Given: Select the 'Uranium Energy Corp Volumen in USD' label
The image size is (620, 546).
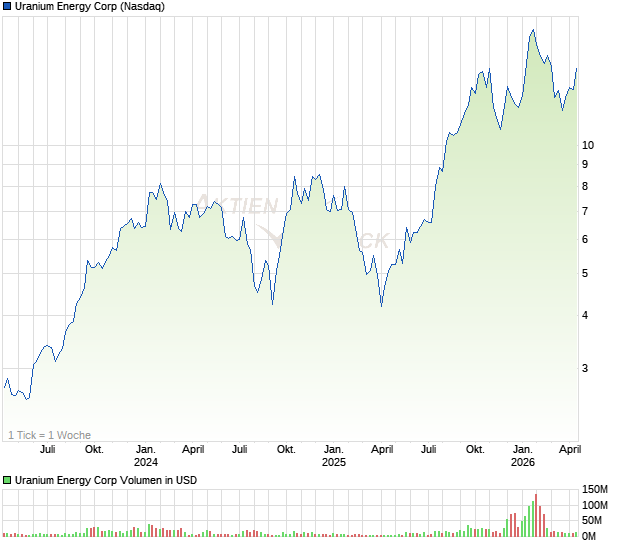Looking at the screenshot, I should 106,480.
